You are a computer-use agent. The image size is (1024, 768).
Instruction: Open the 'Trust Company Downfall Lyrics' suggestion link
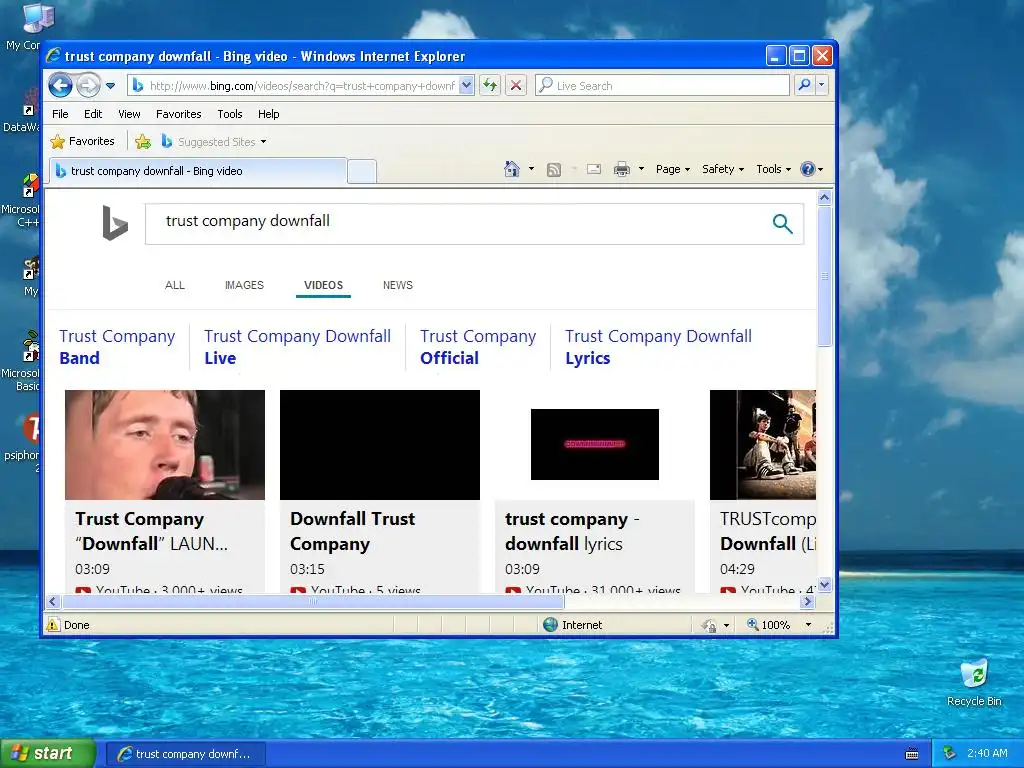pyautogui.click(x=658, y=347)
